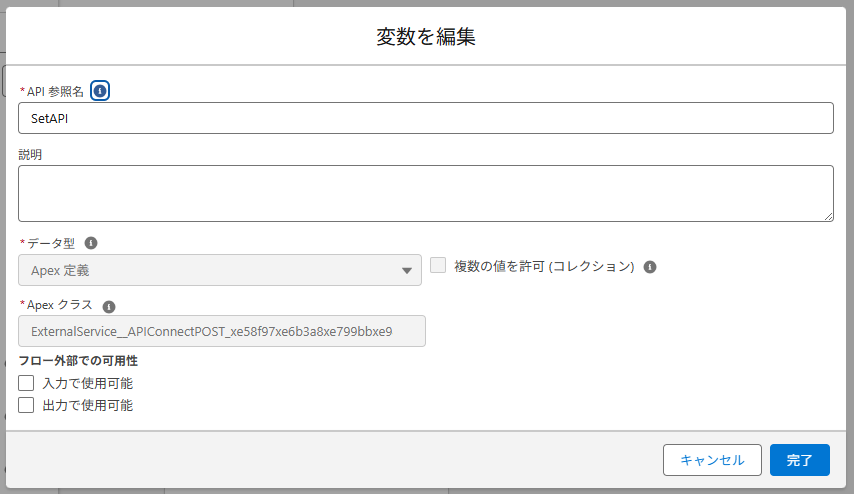Toggle the 複数の値を許可 (コレクション) checkbox
Image resolution: width=854 pixels, height=494 pixels.
click(x=438, y=265)
